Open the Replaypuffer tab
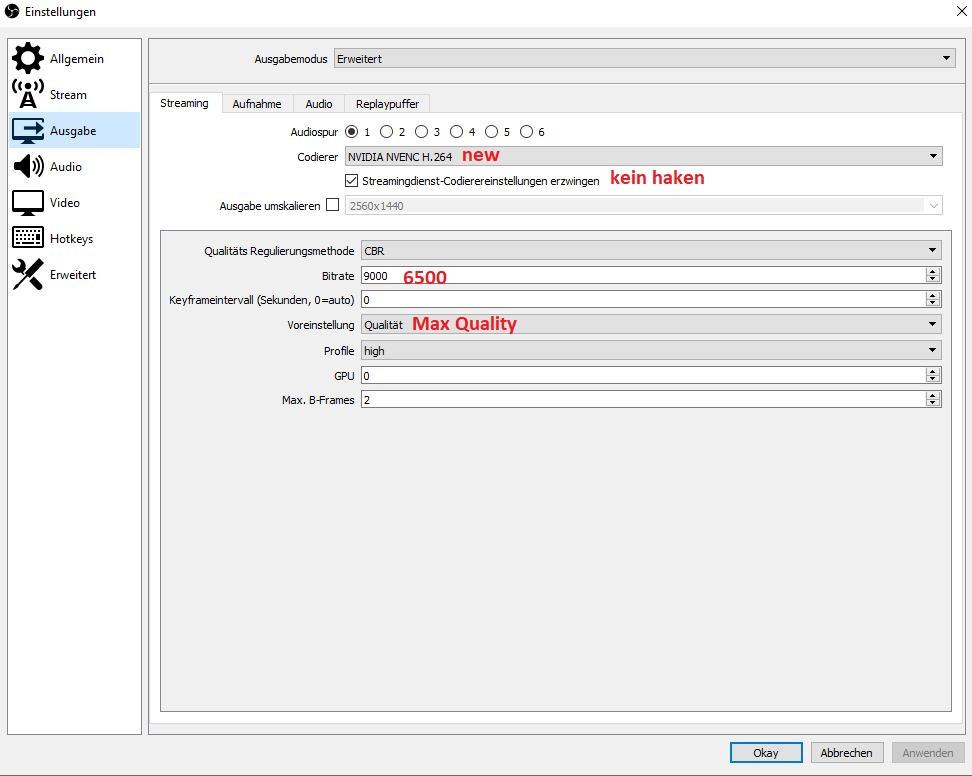The width and height of the screenshot is (972, 776). coord(387,104)
